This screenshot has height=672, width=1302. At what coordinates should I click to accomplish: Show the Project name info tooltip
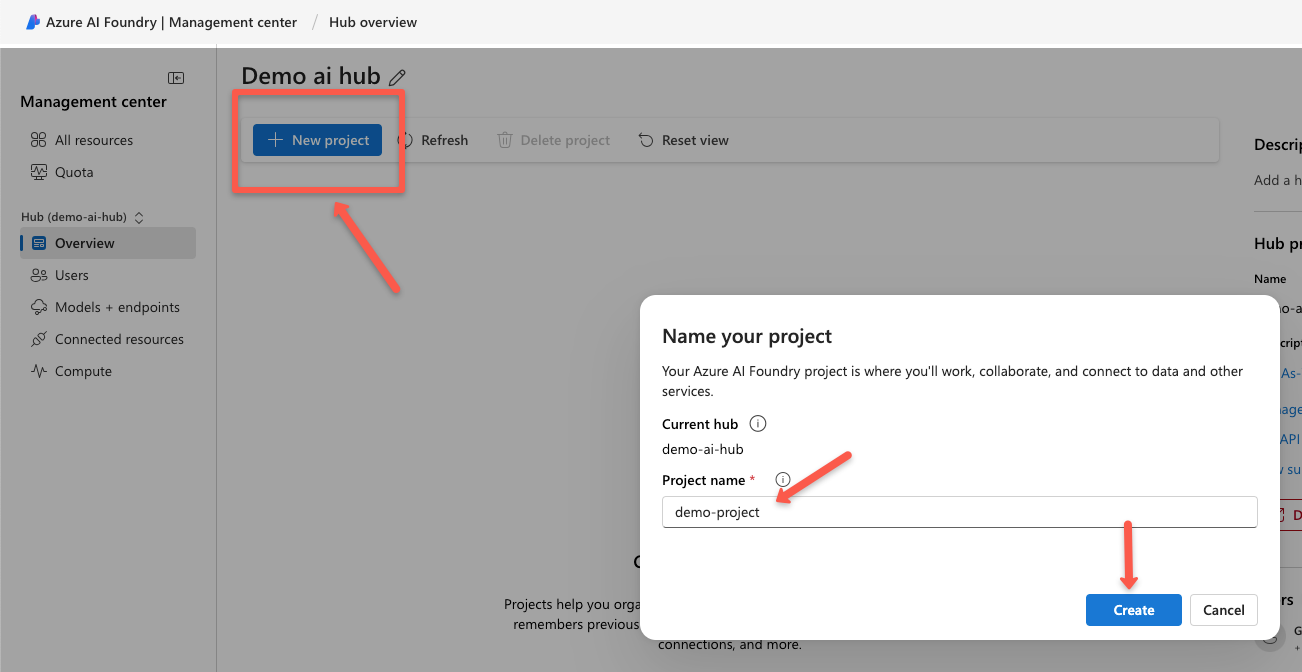click(783, 479)
